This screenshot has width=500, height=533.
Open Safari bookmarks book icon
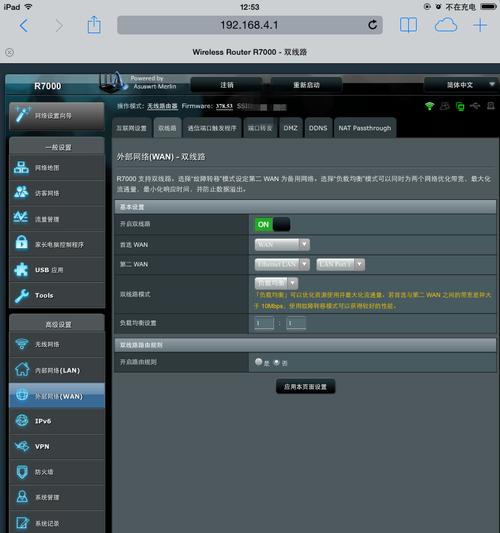[x=408, y=25]
